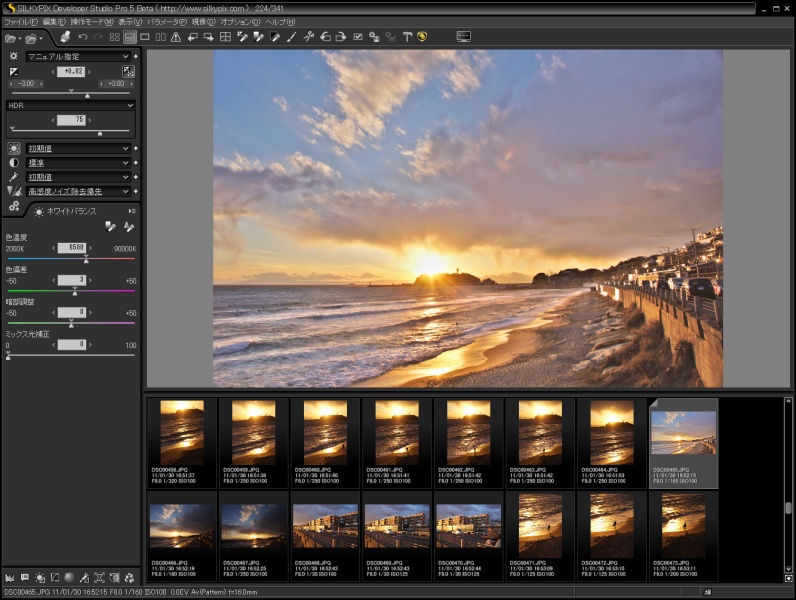Expand the ホワイトバランス panel options arrow
Viewport: 796px width, 600px height.
tap(132, 211)
